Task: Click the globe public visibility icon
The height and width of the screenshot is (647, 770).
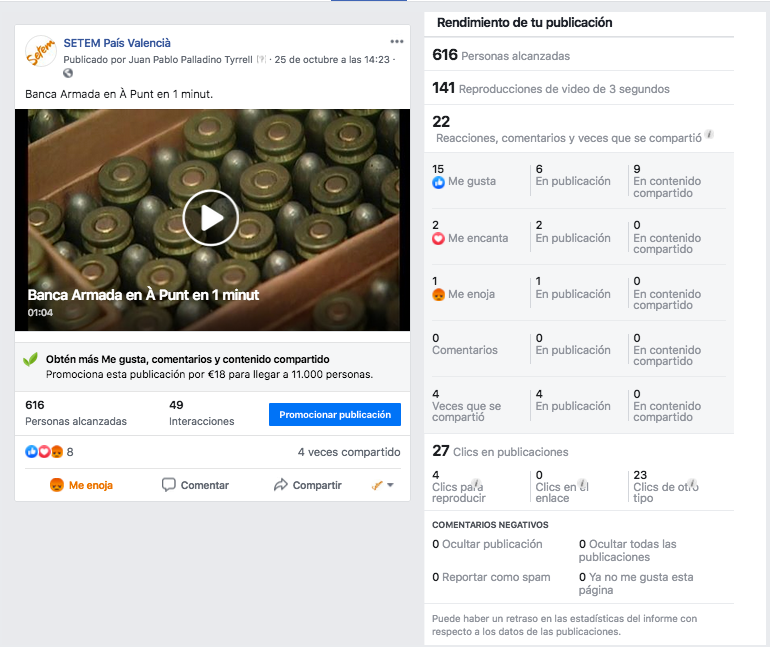Action: 68,73
